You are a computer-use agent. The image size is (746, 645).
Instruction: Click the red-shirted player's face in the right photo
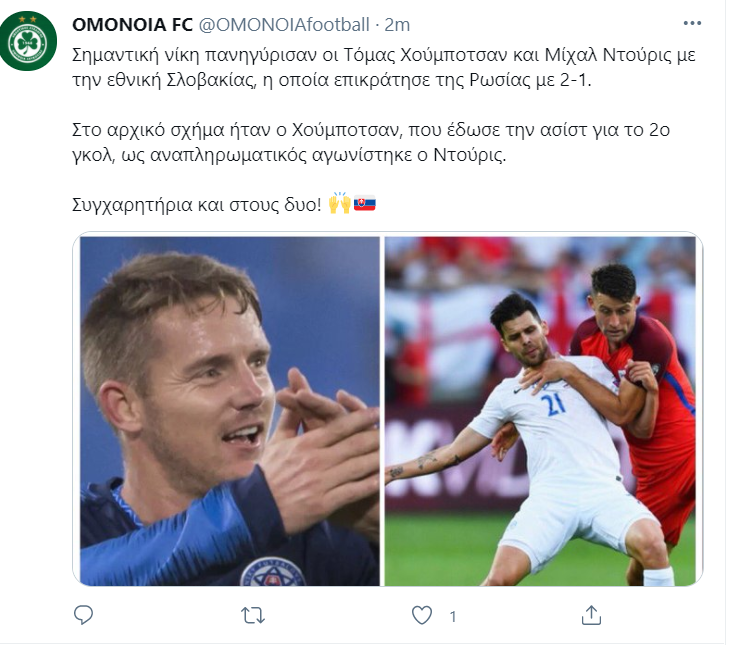[614, 316]
